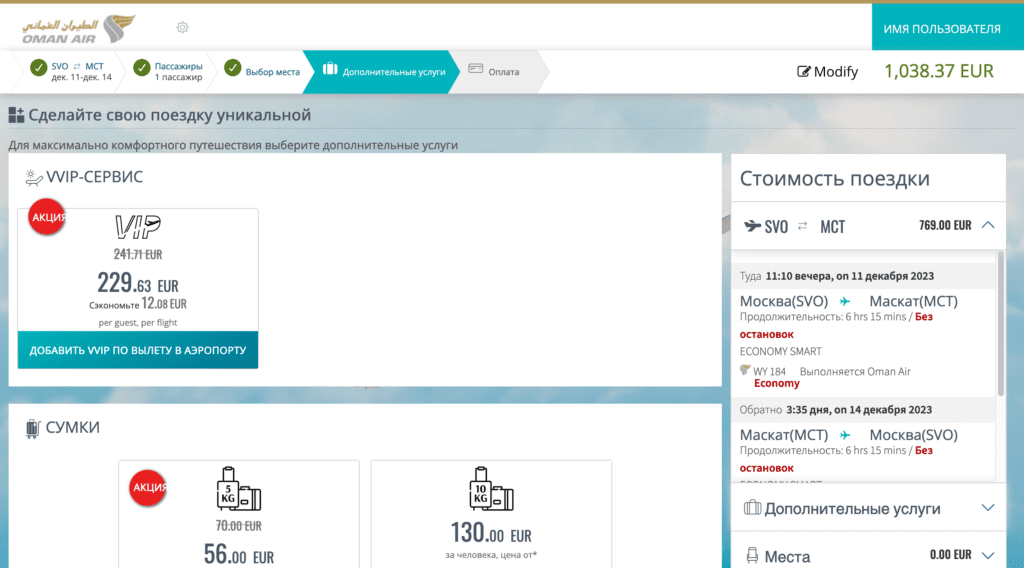Click the ECONOMY SMART fare label
Screen dimensions: 1024x568
tap(780, 351)
